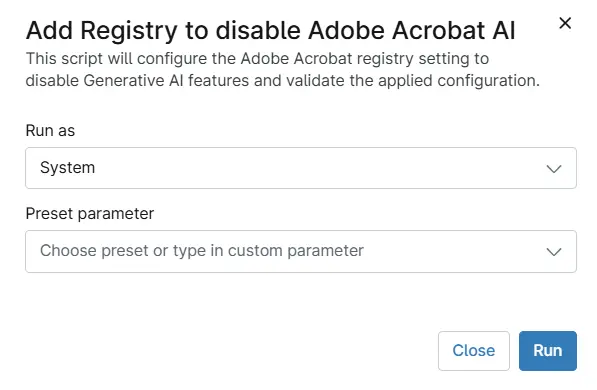Click the dialog title about Adobe Acrobat AI
Viewport: 597px width, 390px height.
[270, 30]
